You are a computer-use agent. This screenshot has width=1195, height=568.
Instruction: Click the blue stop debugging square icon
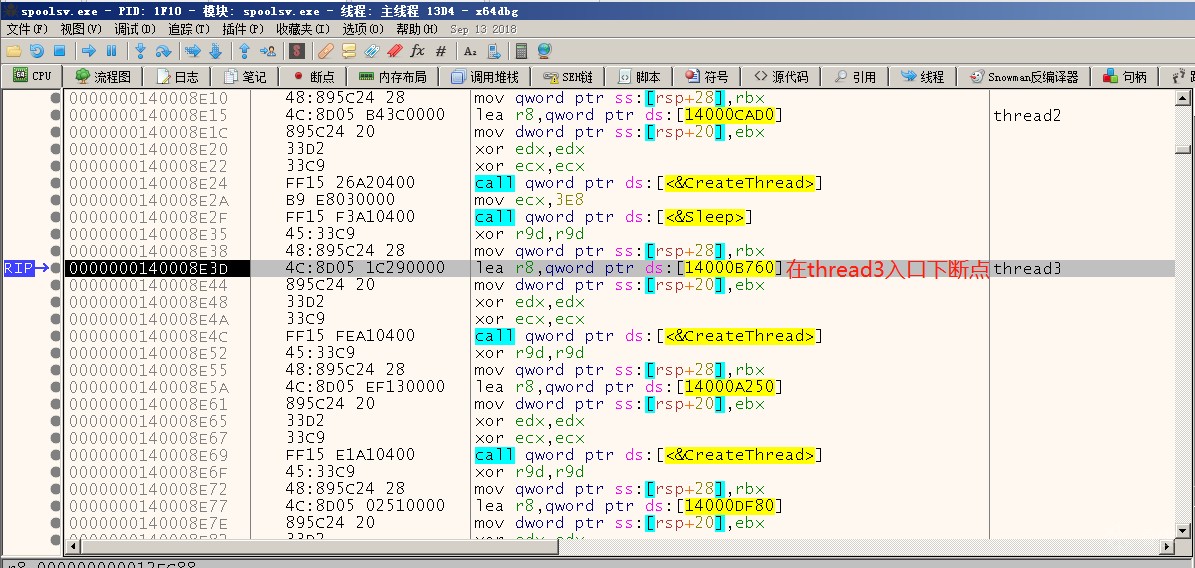pyautogui.click(x=59, y=51)
